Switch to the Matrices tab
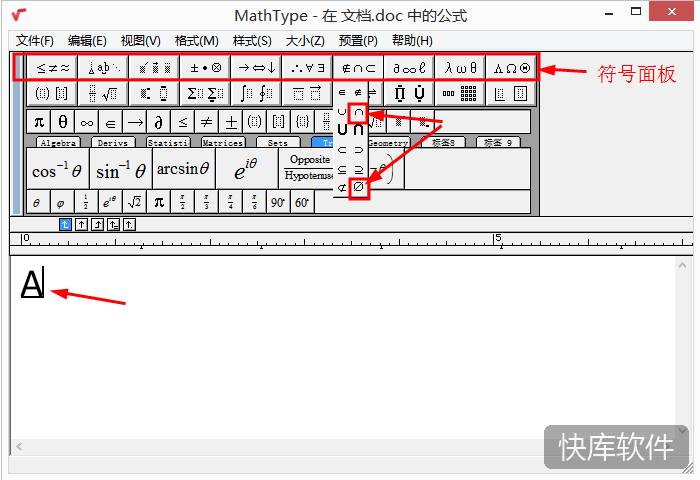This screenshot has width=700, height=480. point(223,143)
